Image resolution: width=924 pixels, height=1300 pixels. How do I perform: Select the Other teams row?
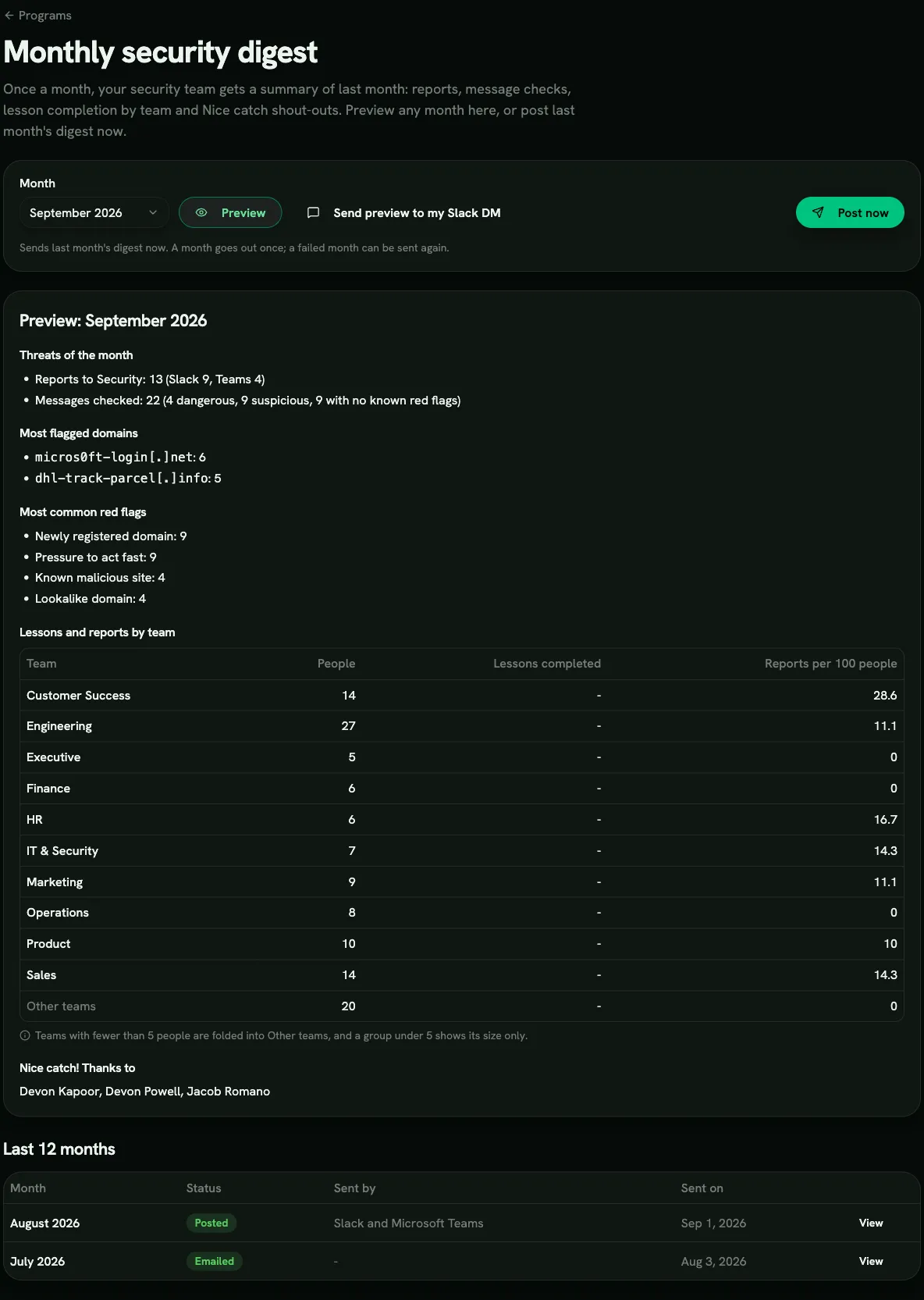tap(462, 1006)
